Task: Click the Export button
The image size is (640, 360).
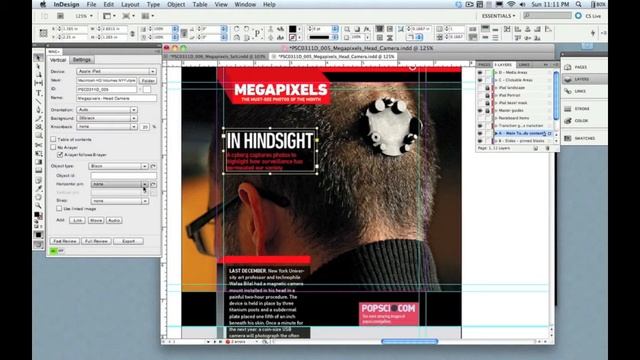Action: click(x=128, y=241)
